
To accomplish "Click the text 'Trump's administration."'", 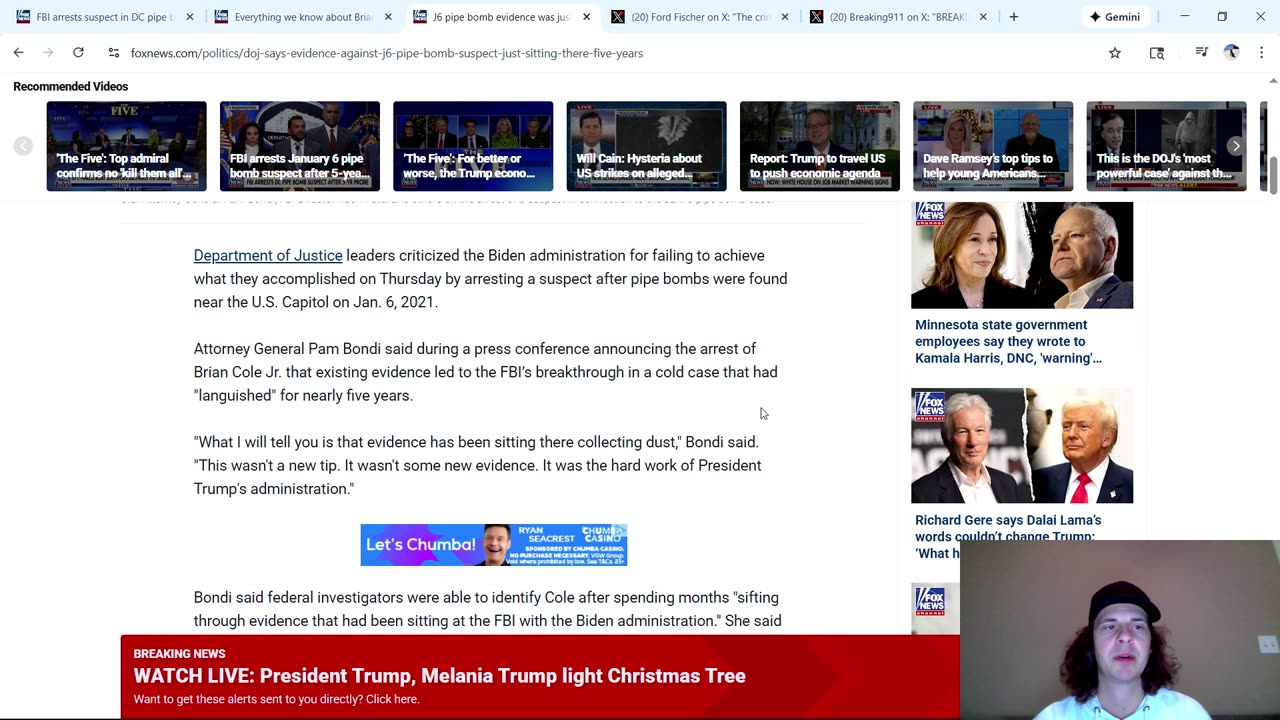I will coord(274,489).
